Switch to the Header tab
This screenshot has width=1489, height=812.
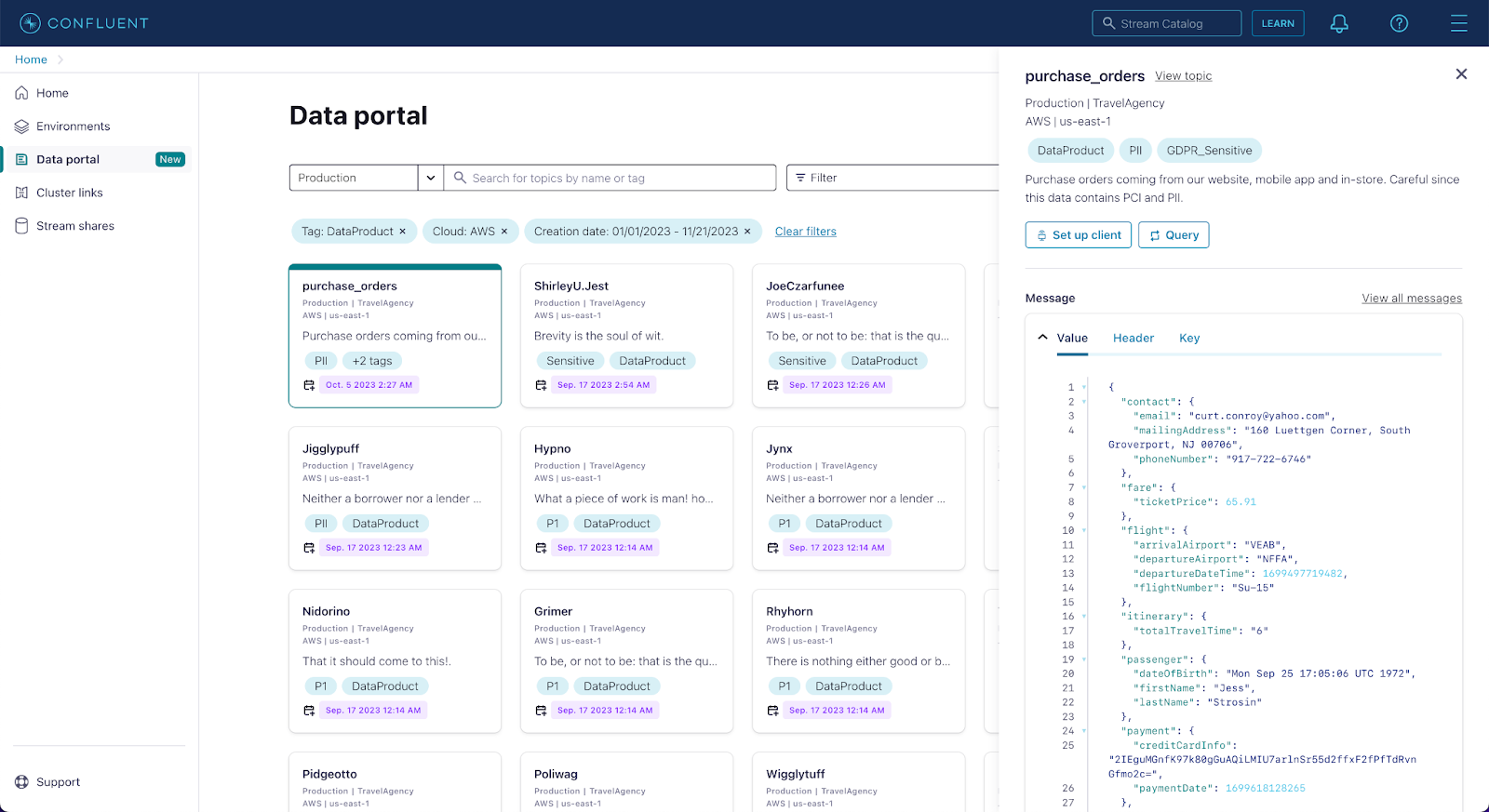pos(1134,339)
